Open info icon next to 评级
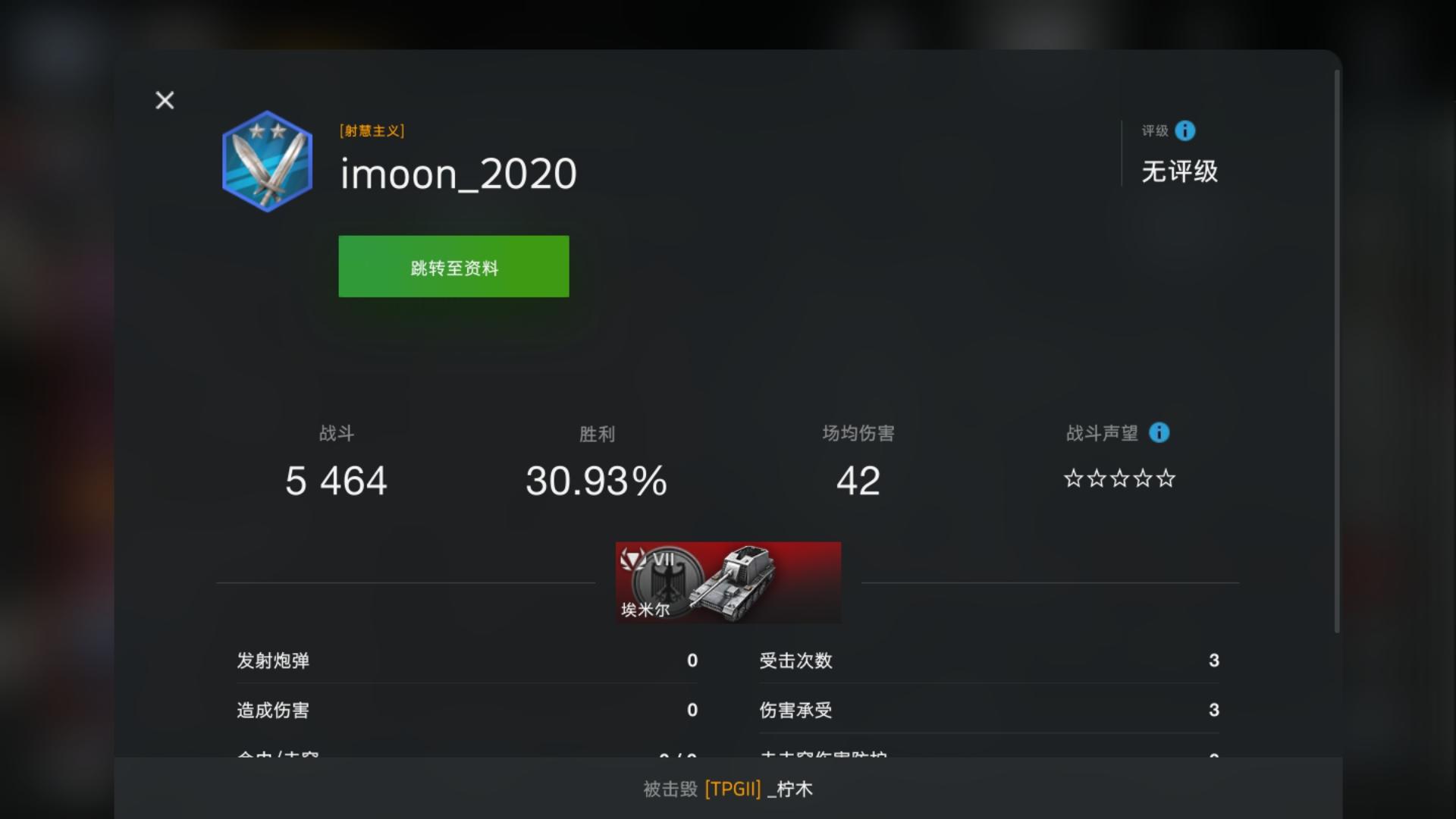This screenshot has height=819, width=1456. pos(1185,130)
